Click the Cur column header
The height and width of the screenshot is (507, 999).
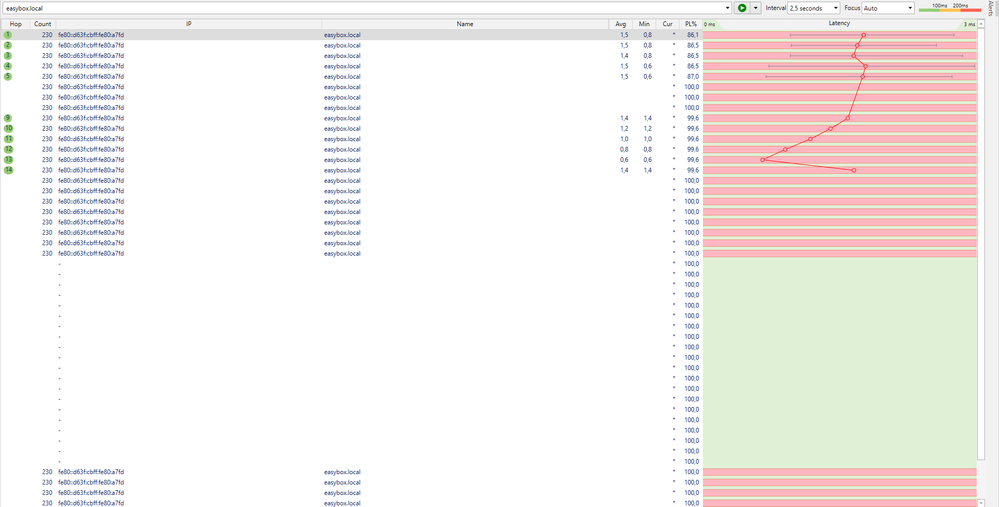click(667, 24)
